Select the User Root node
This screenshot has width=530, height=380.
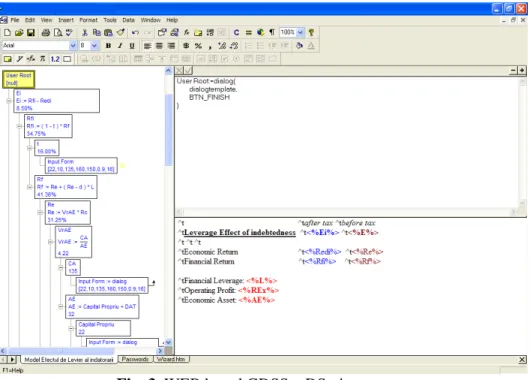coord(19,79)
